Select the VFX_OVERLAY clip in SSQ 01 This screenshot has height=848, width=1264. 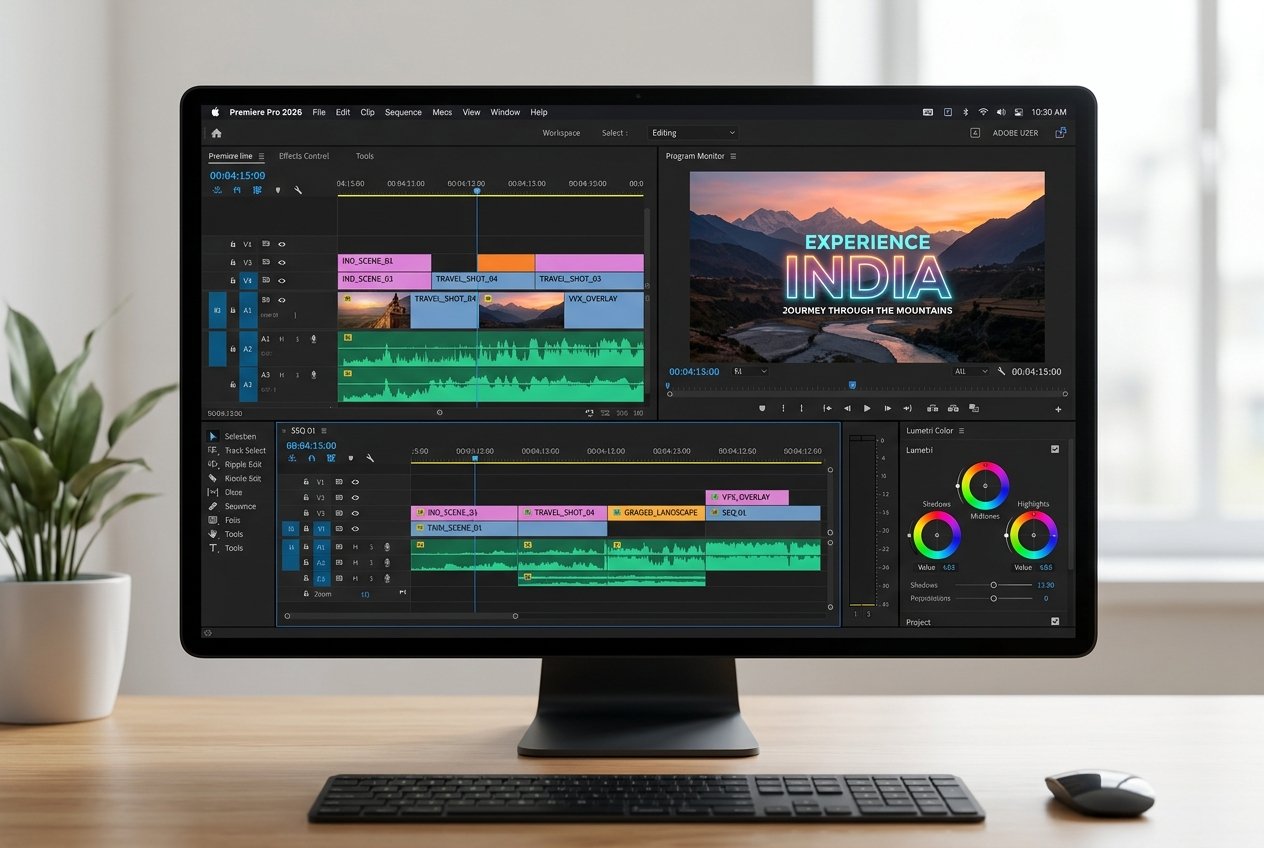747,497
